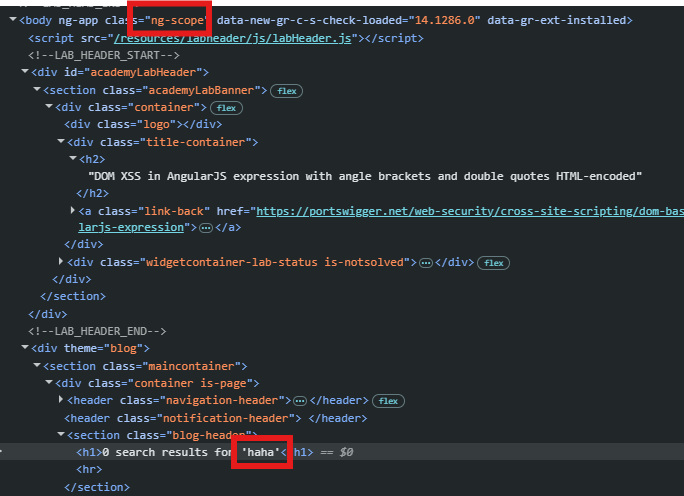Click flex badge on navigation-header
The image size is (684, 496).
pos(388,401)
